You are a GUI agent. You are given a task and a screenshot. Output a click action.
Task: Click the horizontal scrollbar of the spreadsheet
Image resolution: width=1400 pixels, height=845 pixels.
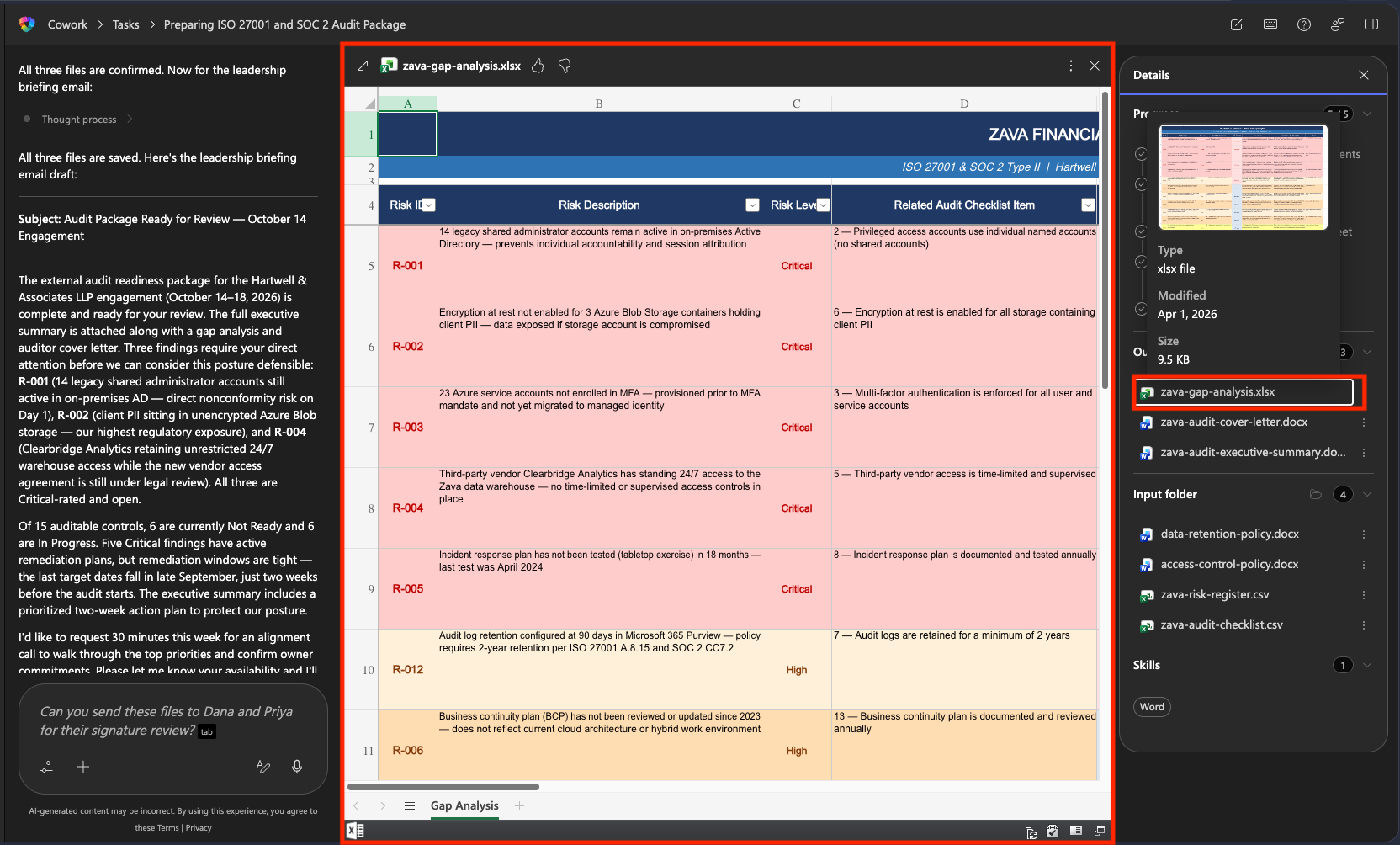coord(443,787)
